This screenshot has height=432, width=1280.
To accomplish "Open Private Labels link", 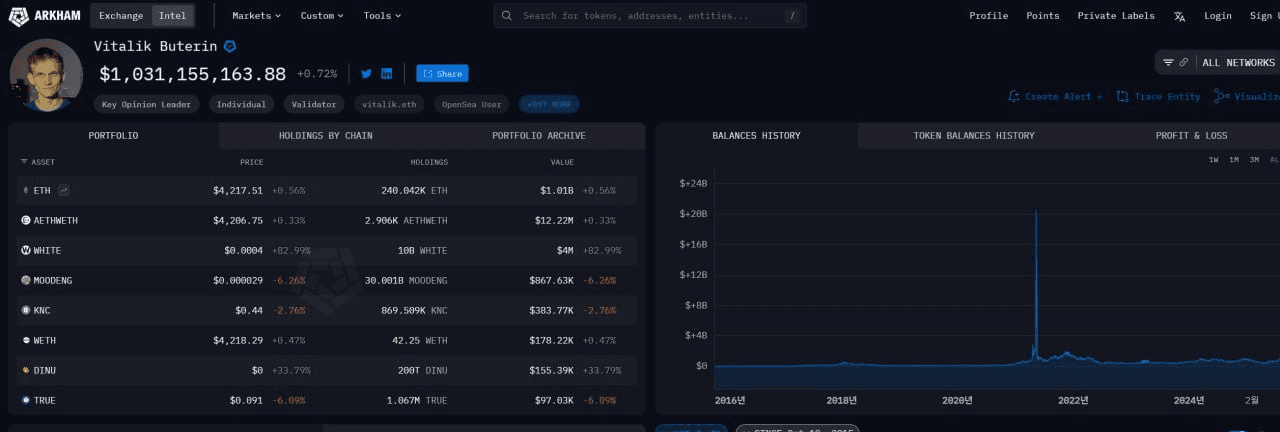I will [x=1115, y=15].
